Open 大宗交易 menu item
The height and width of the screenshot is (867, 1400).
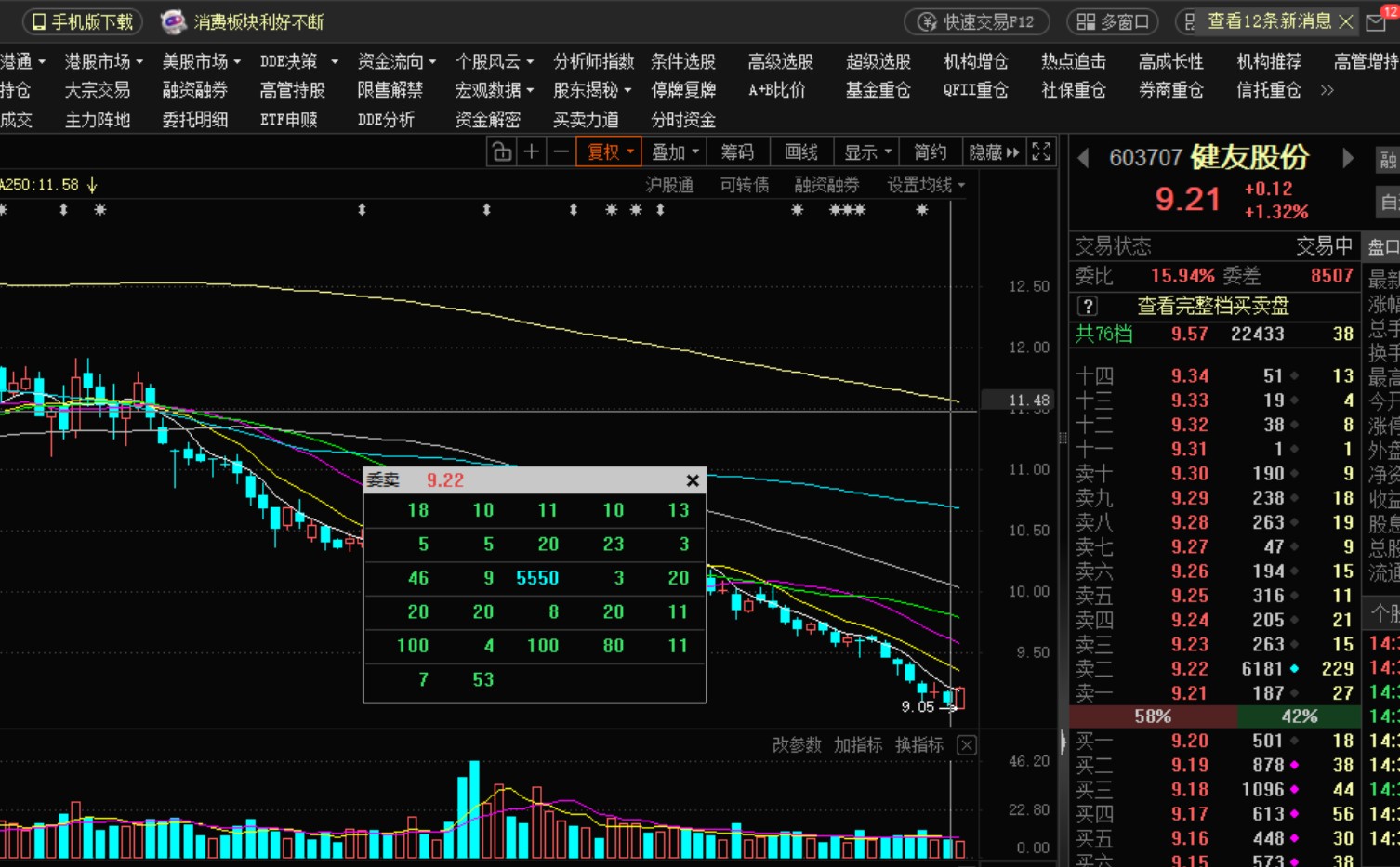[98, 90]
